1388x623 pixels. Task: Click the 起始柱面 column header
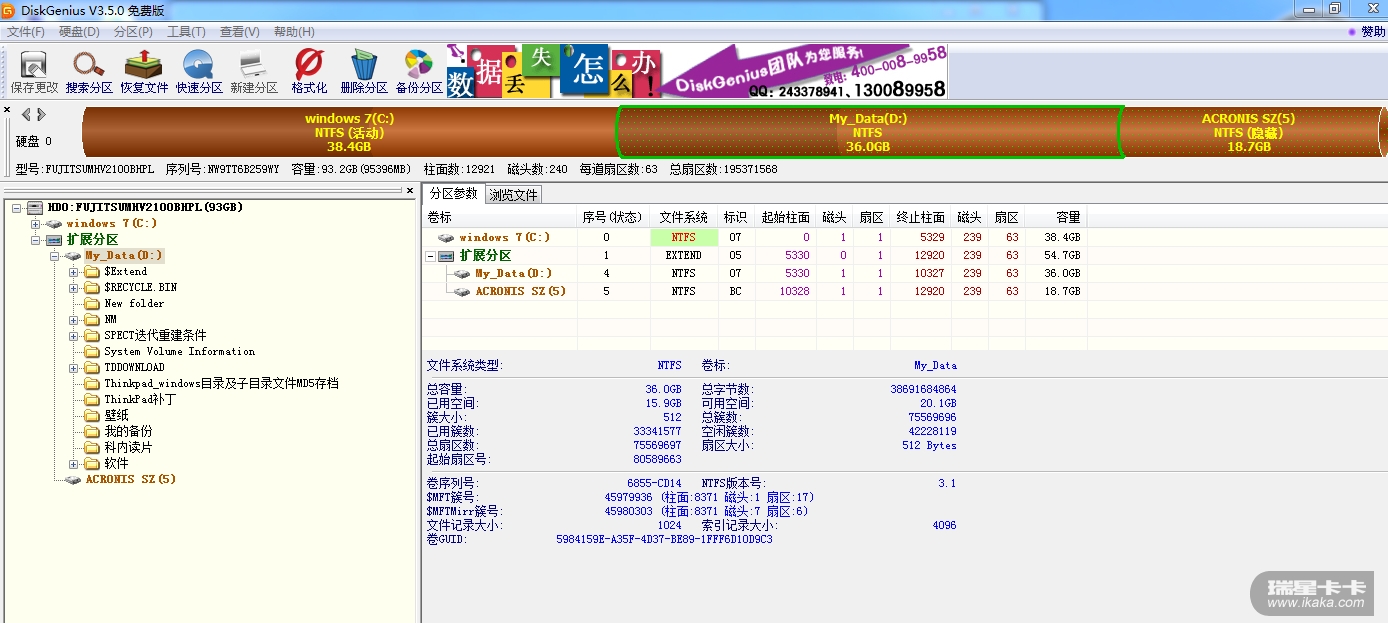tap(785, 218)
